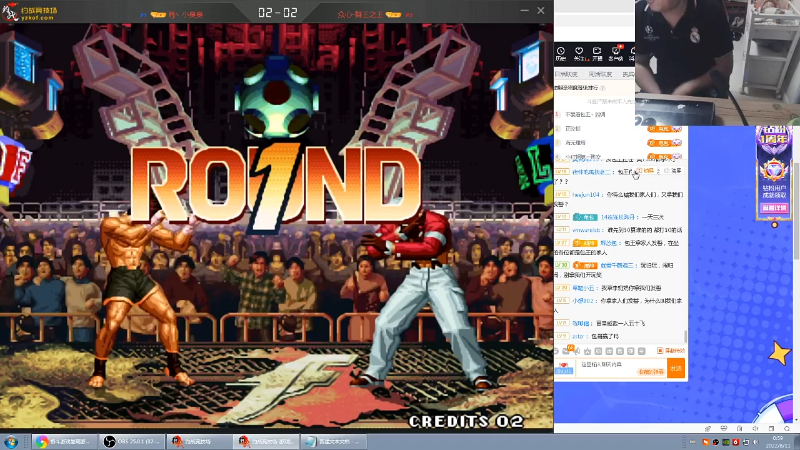Click the yellow star on page background
The width and height of the screenshot is (800, 450).
[780, 353]
